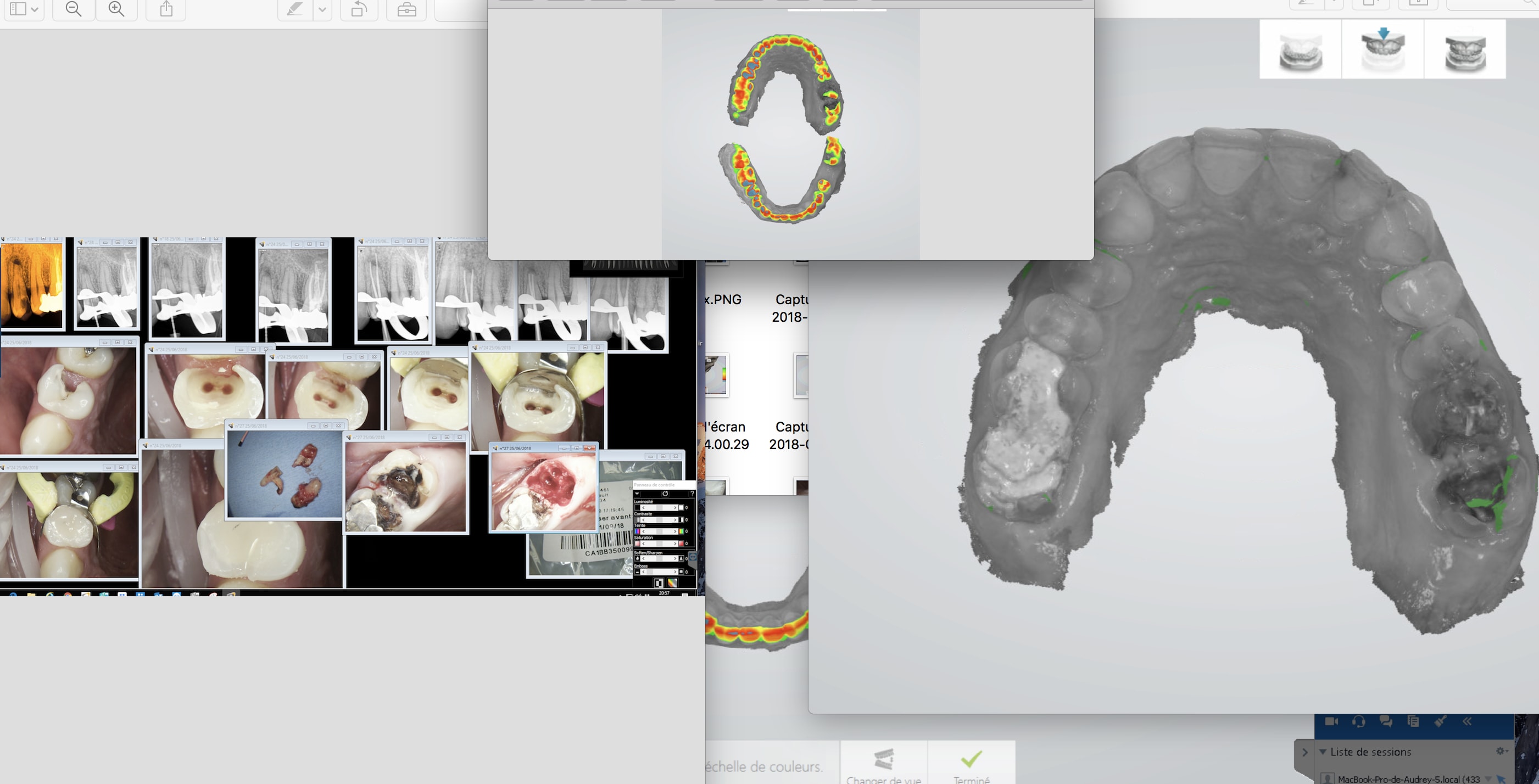Open the highlight color dropdown arrow
The image size is (1539, 784).
tap(322, 9)
